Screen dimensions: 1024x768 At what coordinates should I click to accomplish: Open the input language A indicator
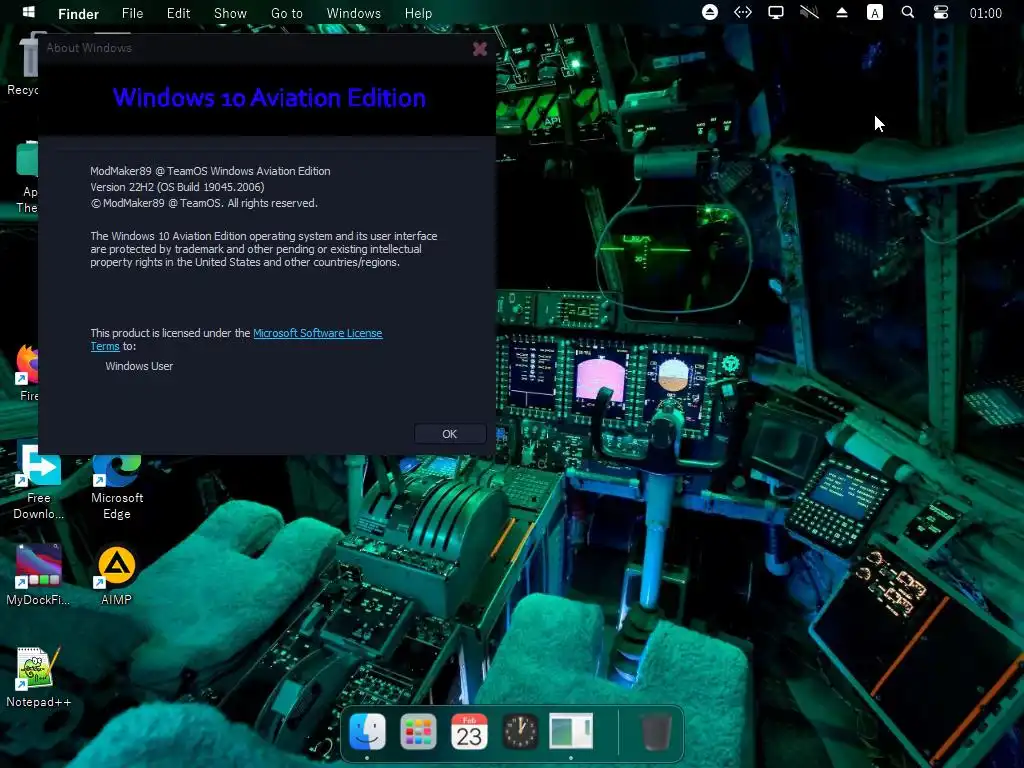(x=874, y=12)
